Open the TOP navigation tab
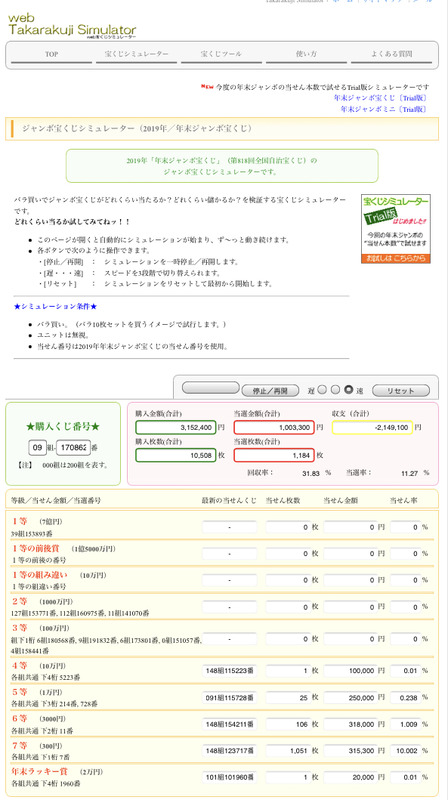 point(52,55)
